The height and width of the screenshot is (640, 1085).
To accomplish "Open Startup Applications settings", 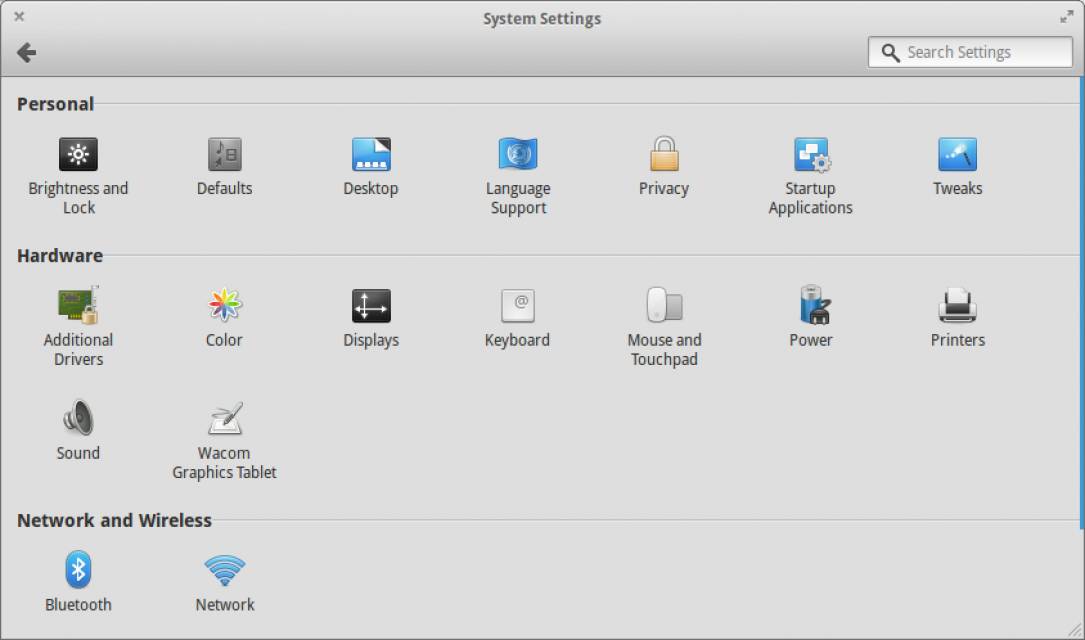I will point(811,155).
